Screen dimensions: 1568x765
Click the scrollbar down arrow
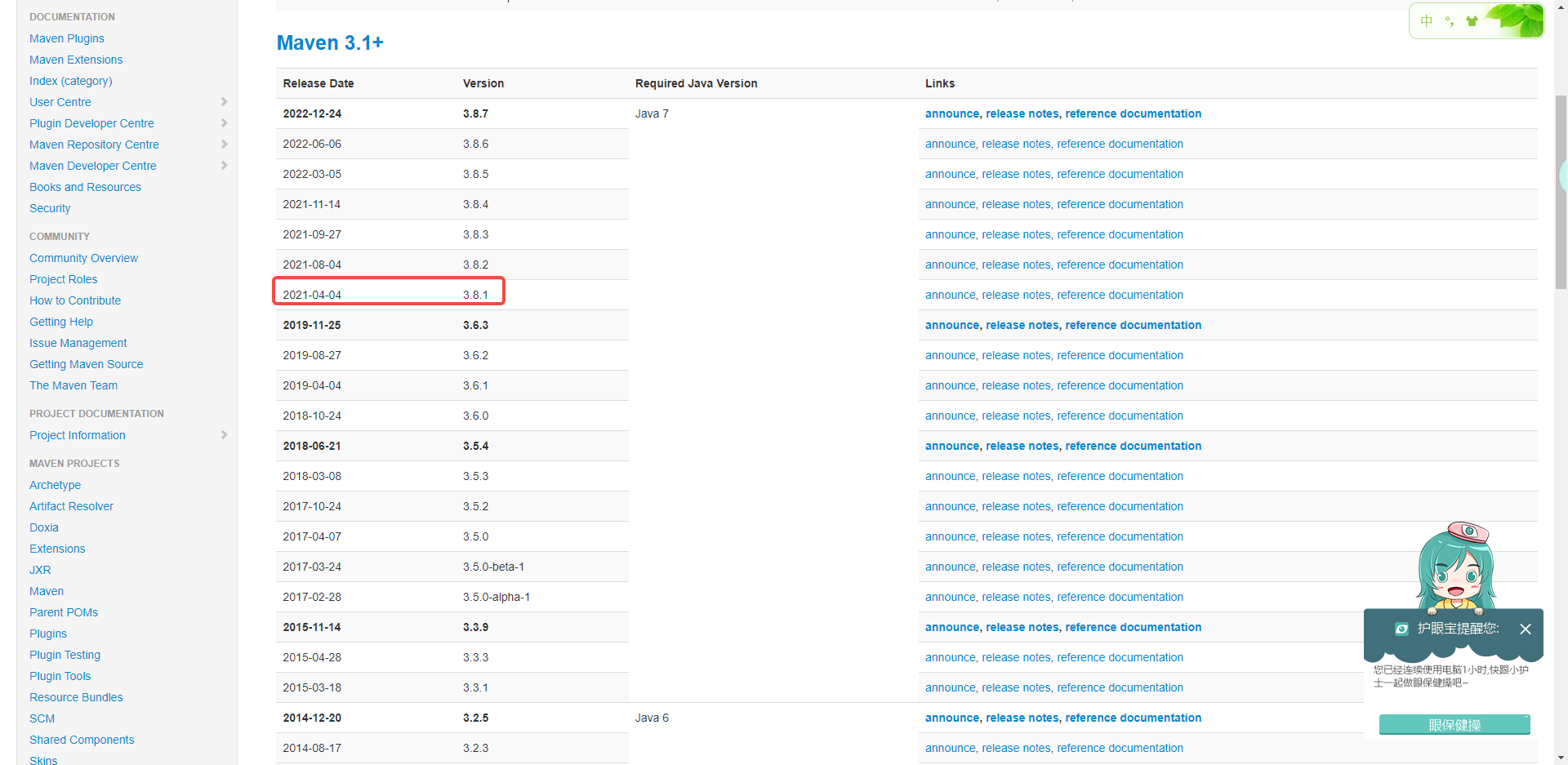click(1561, 758)
